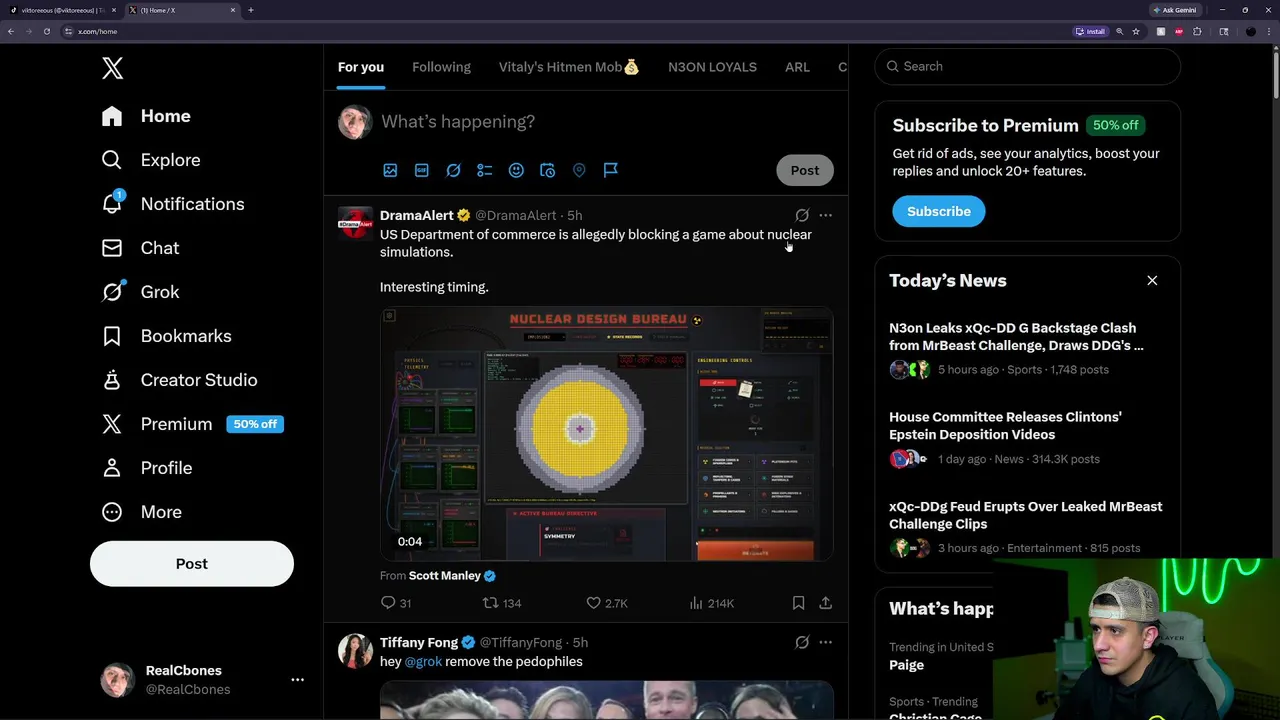Like the DramaAlert post
This screenshot has height=720, width=1280.
[607, 603]
